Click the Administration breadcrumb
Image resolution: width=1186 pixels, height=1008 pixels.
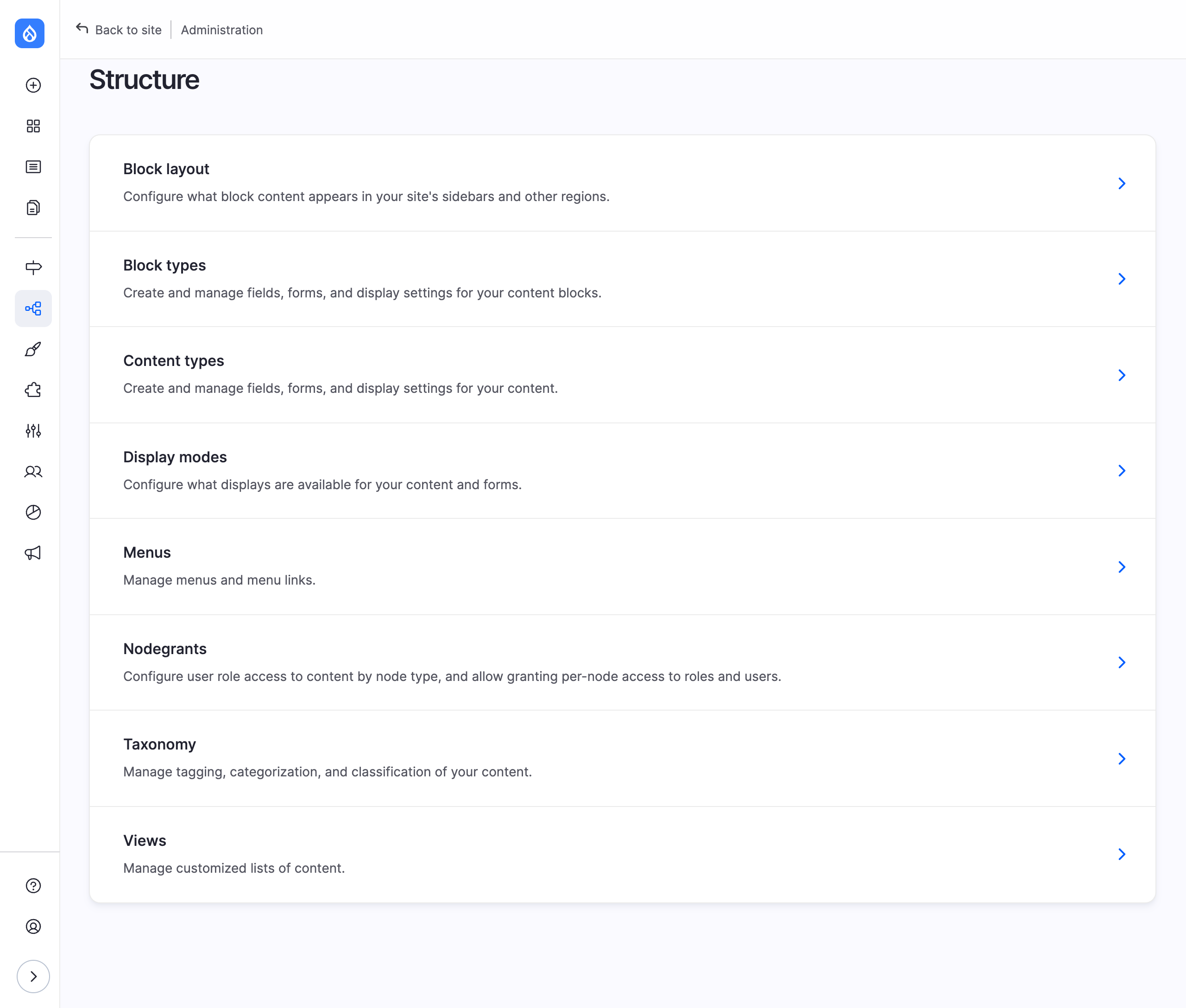pyautogui.click(x=222, y=30)
